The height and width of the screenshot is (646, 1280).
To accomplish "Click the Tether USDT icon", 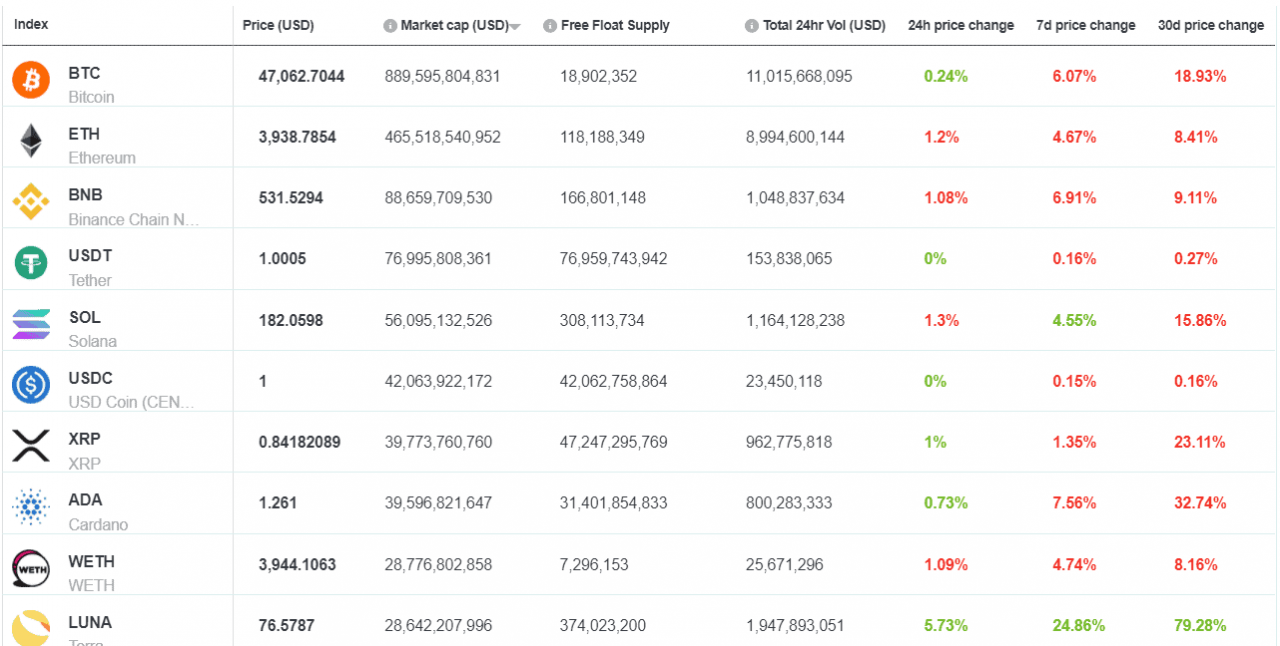I will (x=30, y=259).
